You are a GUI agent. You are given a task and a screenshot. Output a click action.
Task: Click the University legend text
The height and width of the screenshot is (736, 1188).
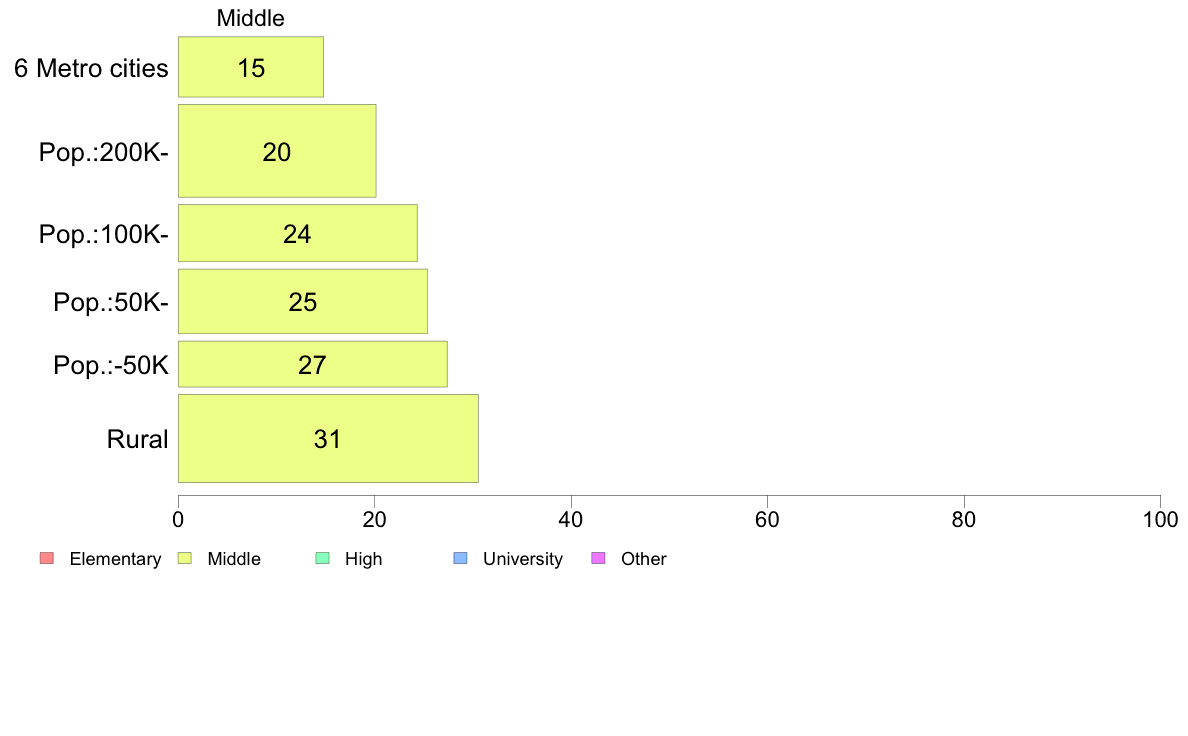(523, 559)
